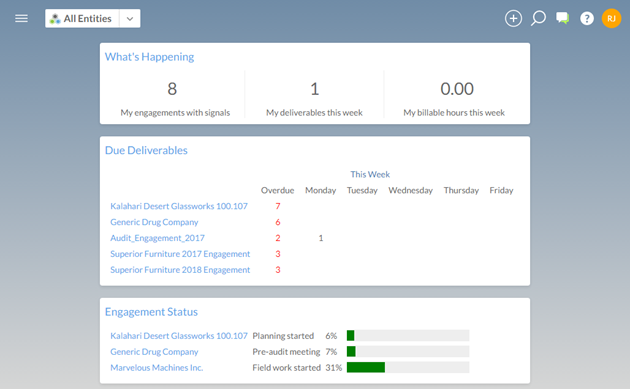Click the This Week label
This screenshot has width=630, height=389.
[370, 174]
